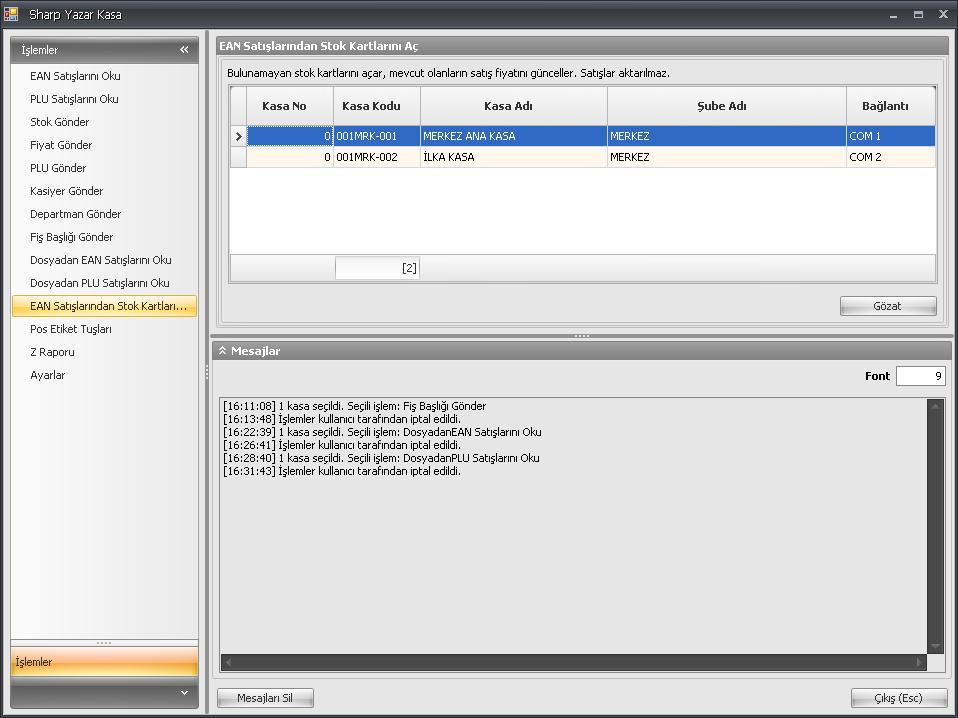Sort by Kasa No column header
The height and width of the screenshot is (718, 958).
290,106
